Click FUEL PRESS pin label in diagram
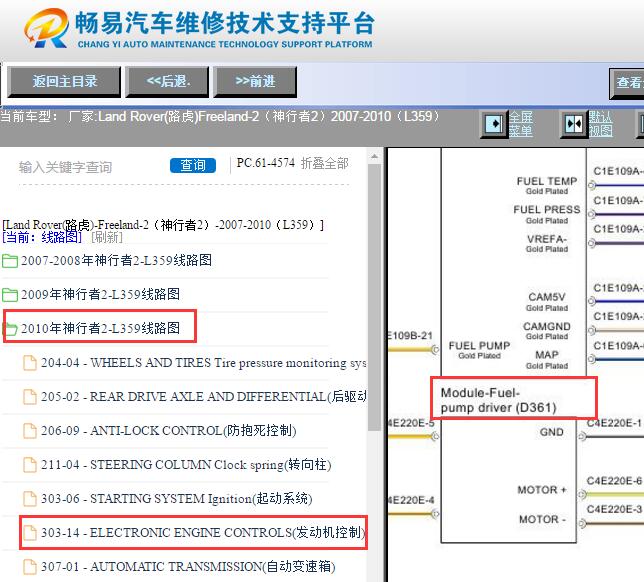Image resolution: width=644 pixels, height=582 pixels. tap(547, 209)
